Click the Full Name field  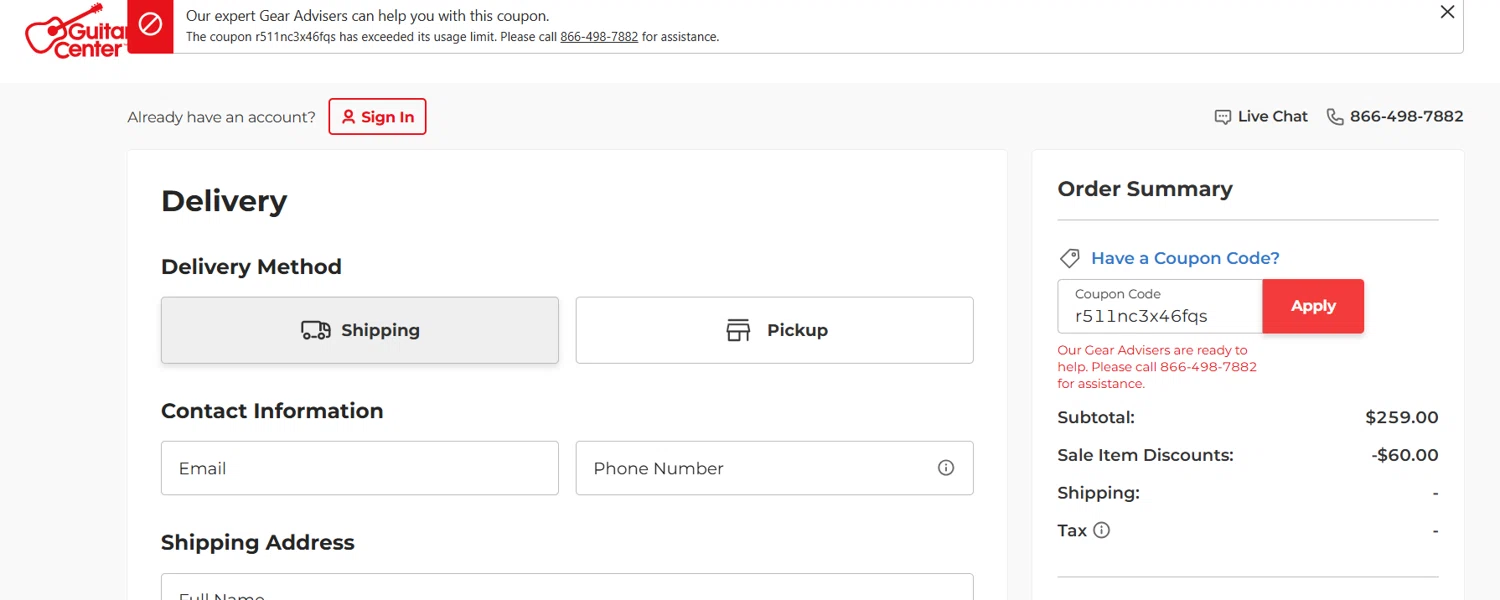(567, 590)
